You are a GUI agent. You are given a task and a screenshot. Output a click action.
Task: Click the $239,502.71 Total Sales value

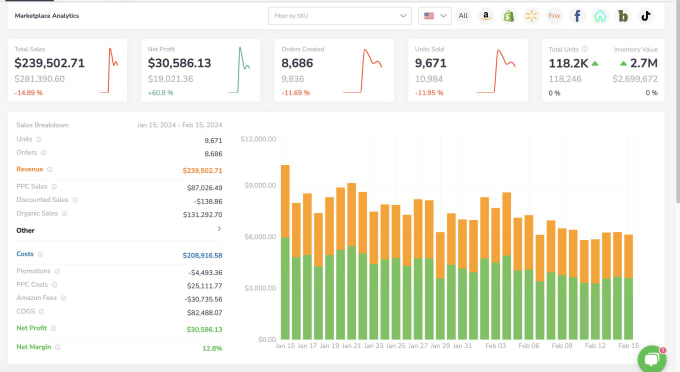pos(49,63)
